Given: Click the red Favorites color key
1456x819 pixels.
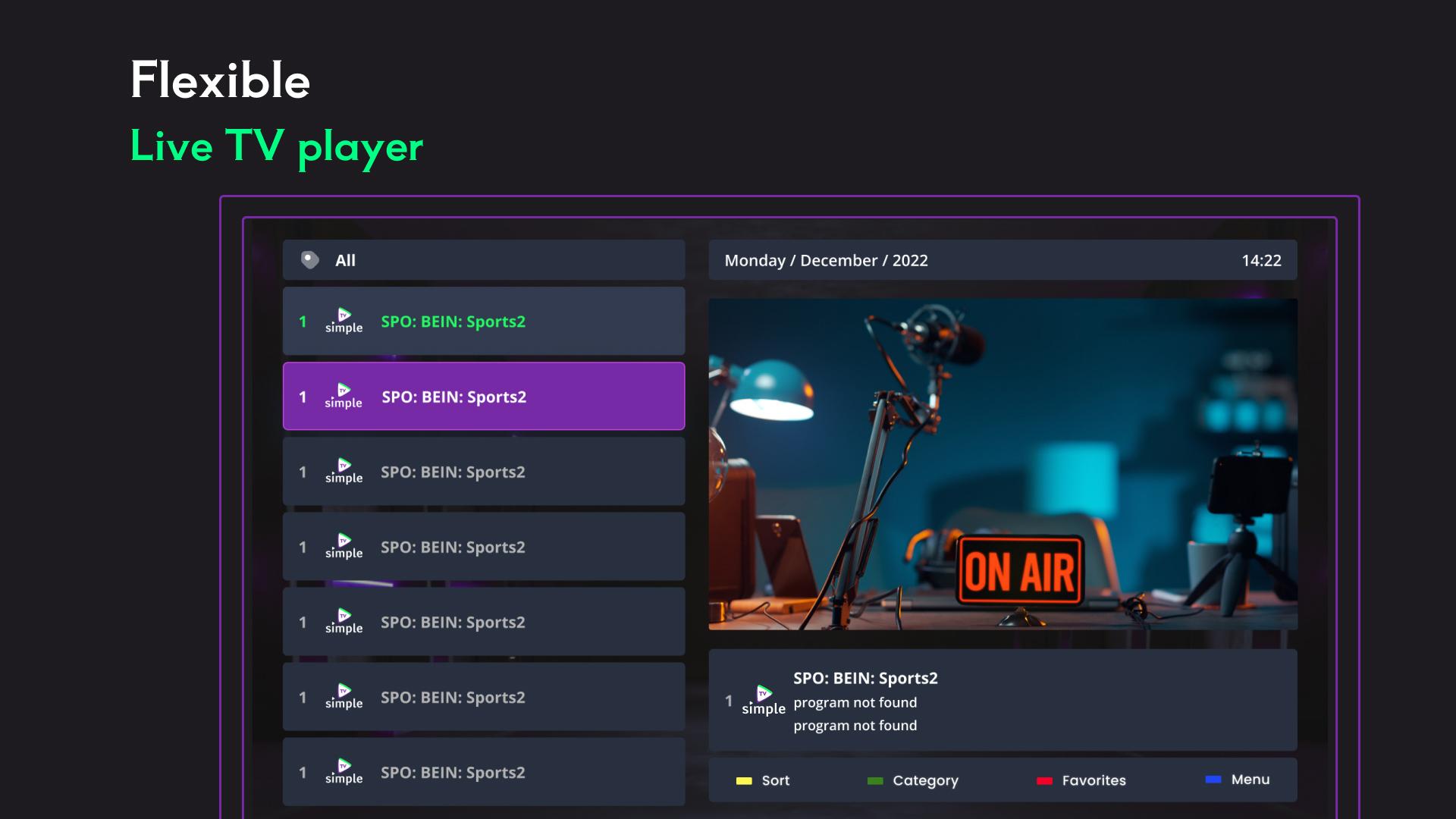Looking at the screenshot, I should [x=1044, y=780].
